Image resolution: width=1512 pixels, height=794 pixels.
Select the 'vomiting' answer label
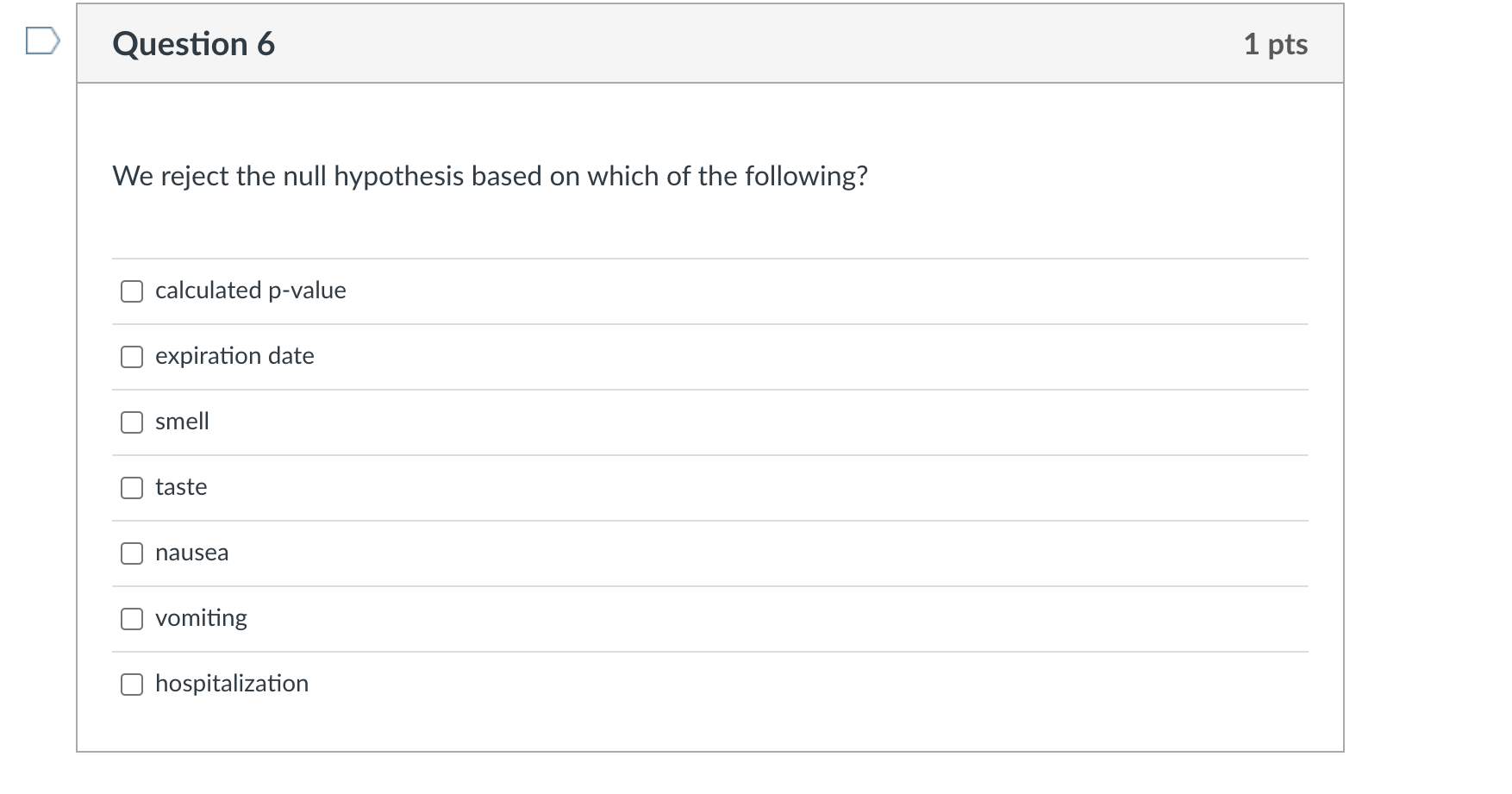click(200, 618)
